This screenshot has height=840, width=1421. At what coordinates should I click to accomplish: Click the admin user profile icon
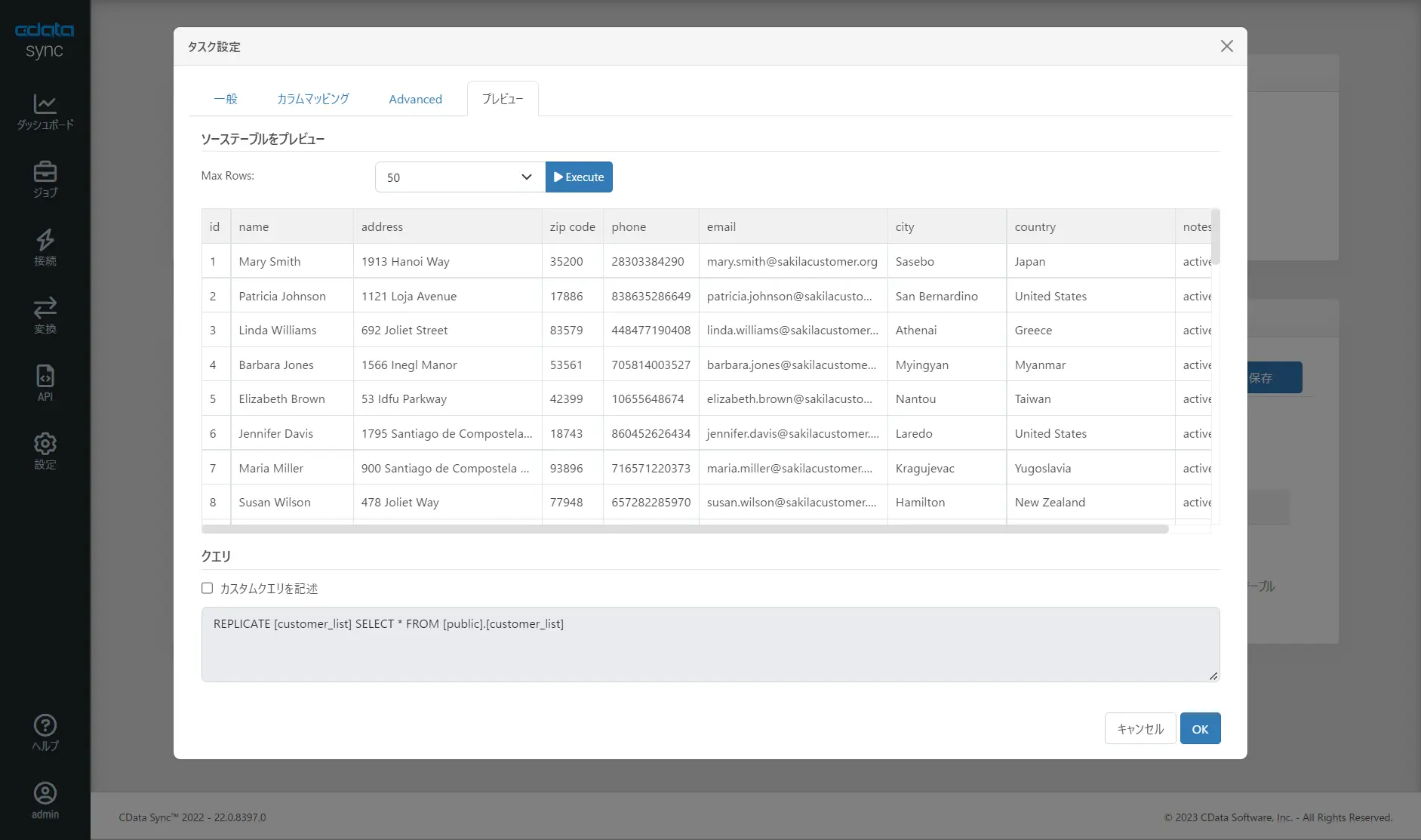pyautogui.click(x=45, y=793)
